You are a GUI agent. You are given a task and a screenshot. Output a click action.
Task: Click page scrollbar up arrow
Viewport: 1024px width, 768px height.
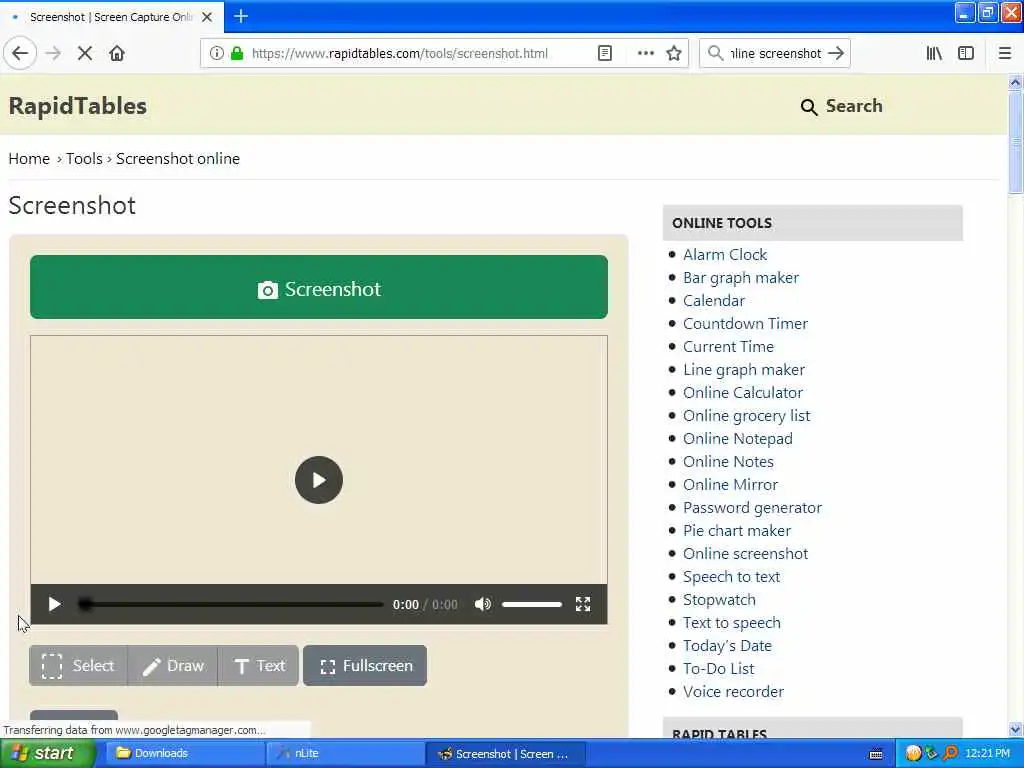1015,83
